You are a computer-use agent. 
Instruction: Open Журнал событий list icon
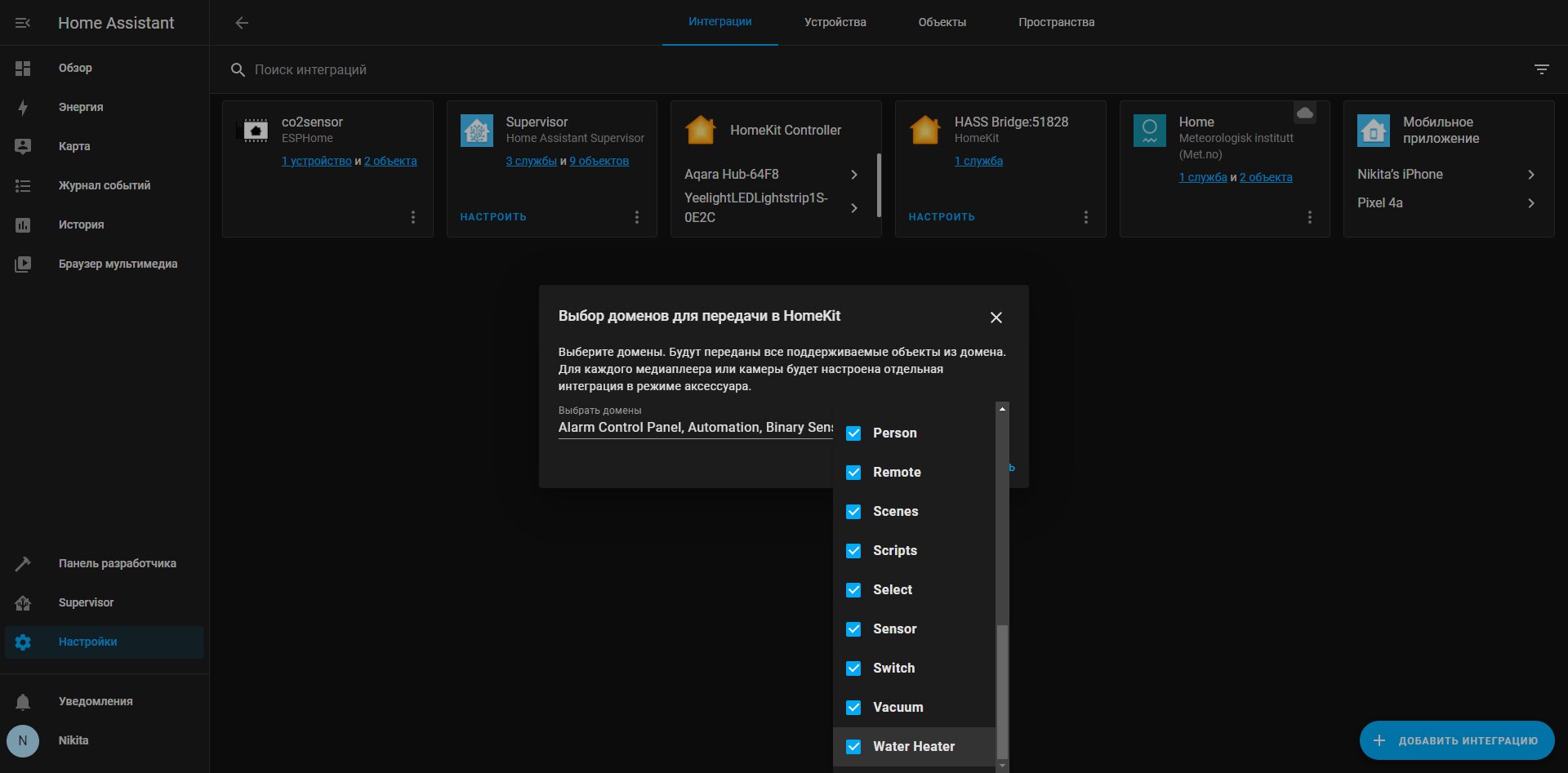pos(23,185)
